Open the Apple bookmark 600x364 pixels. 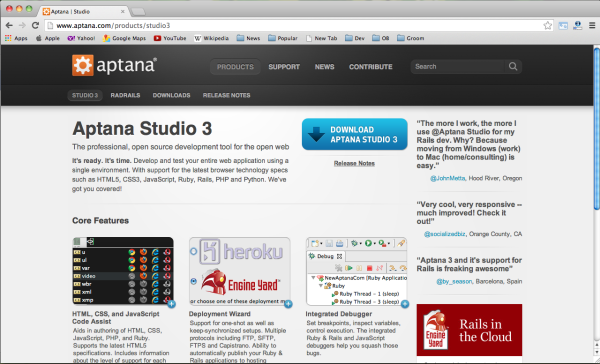(47, 38)
